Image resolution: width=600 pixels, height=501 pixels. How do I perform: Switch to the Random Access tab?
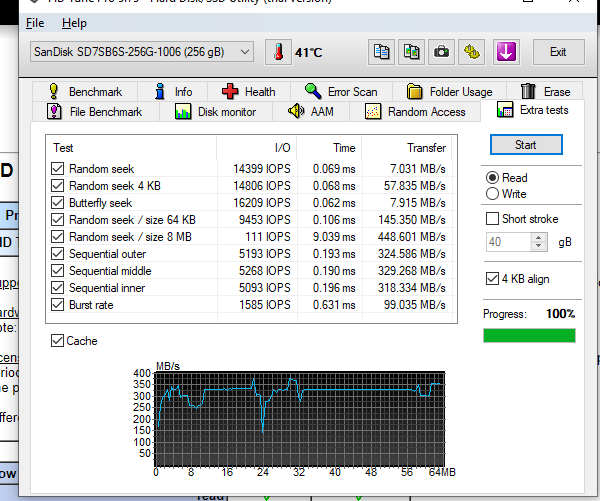[415, 112]
